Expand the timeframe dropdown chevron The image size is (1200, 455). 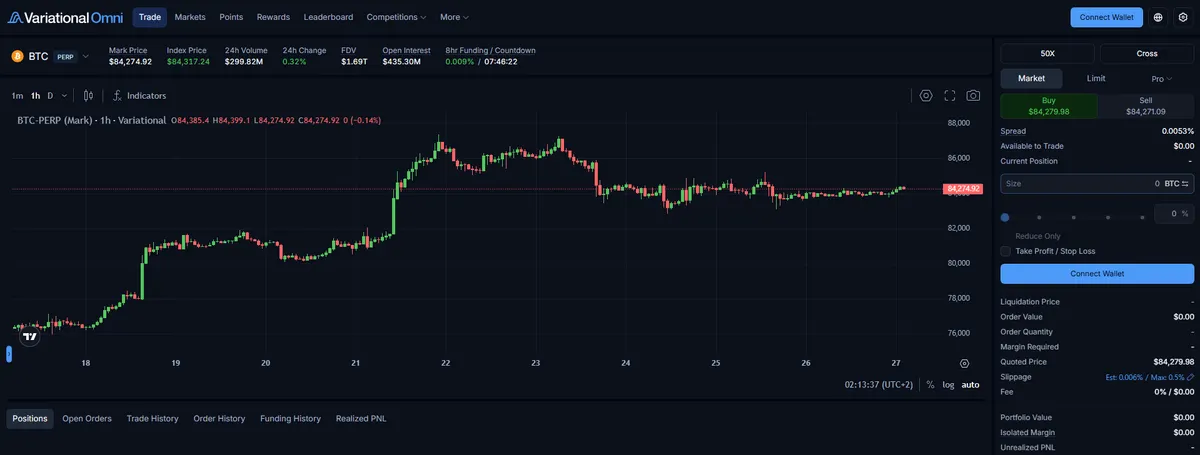tap(65, 95)
